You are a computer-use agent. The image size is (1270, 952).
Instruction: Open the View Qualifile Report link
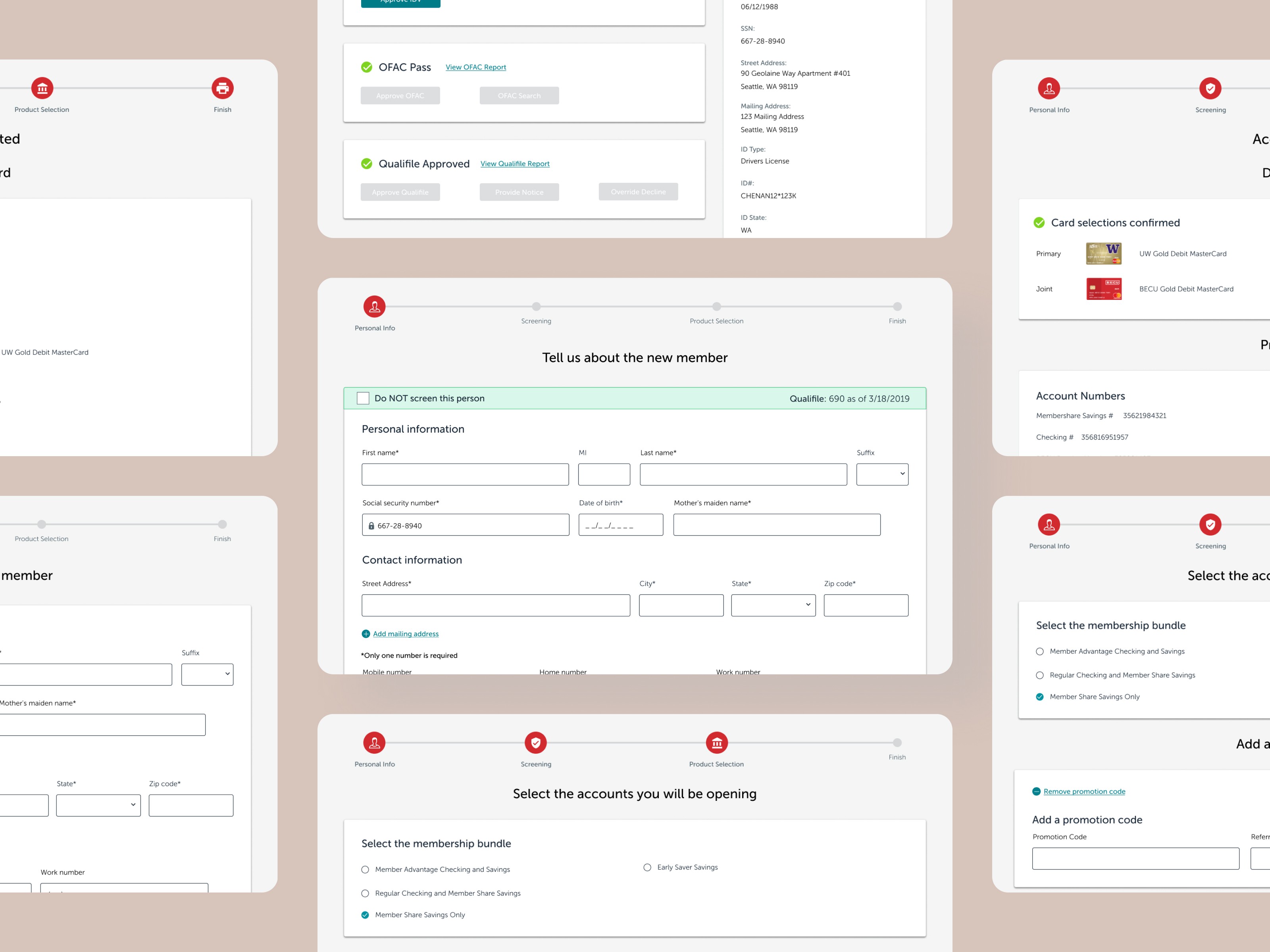click(514, 163)
